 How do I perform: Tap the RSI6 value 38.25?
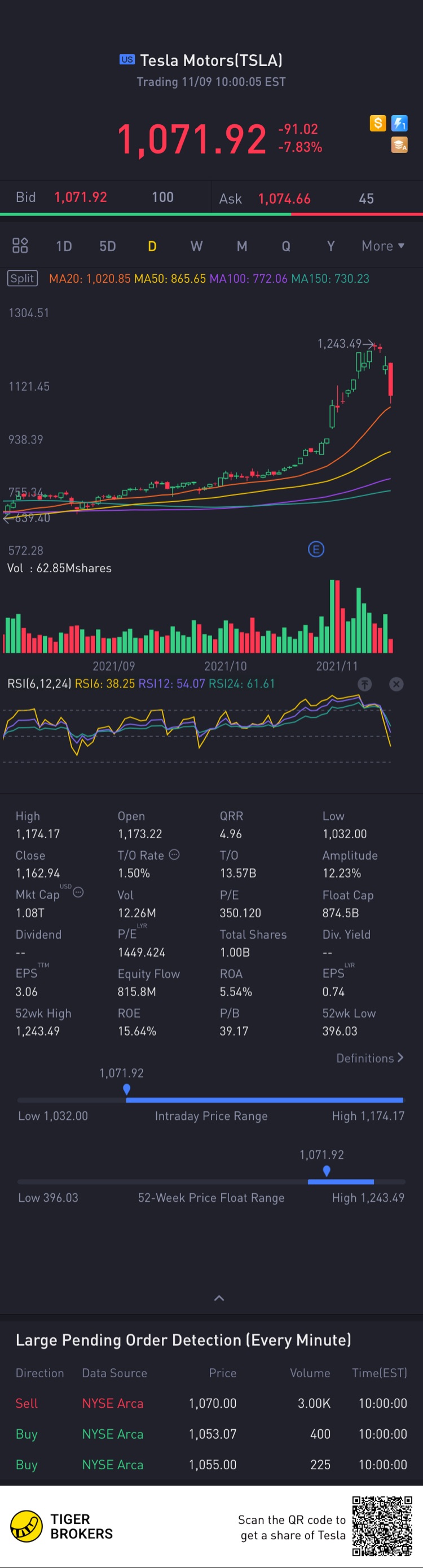[105, 684]
